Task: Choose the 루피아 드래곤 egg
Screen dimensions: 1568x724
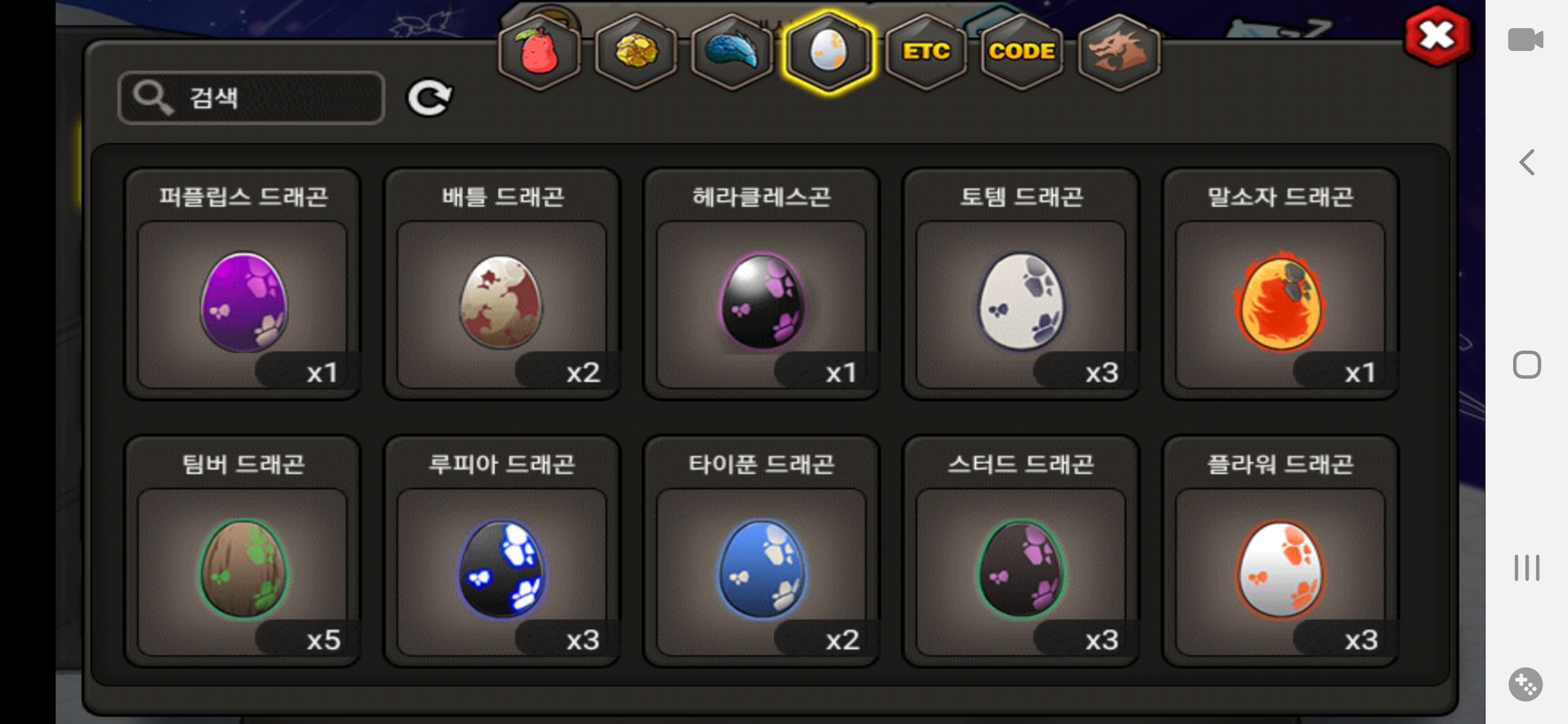Action: coord(502,551)
